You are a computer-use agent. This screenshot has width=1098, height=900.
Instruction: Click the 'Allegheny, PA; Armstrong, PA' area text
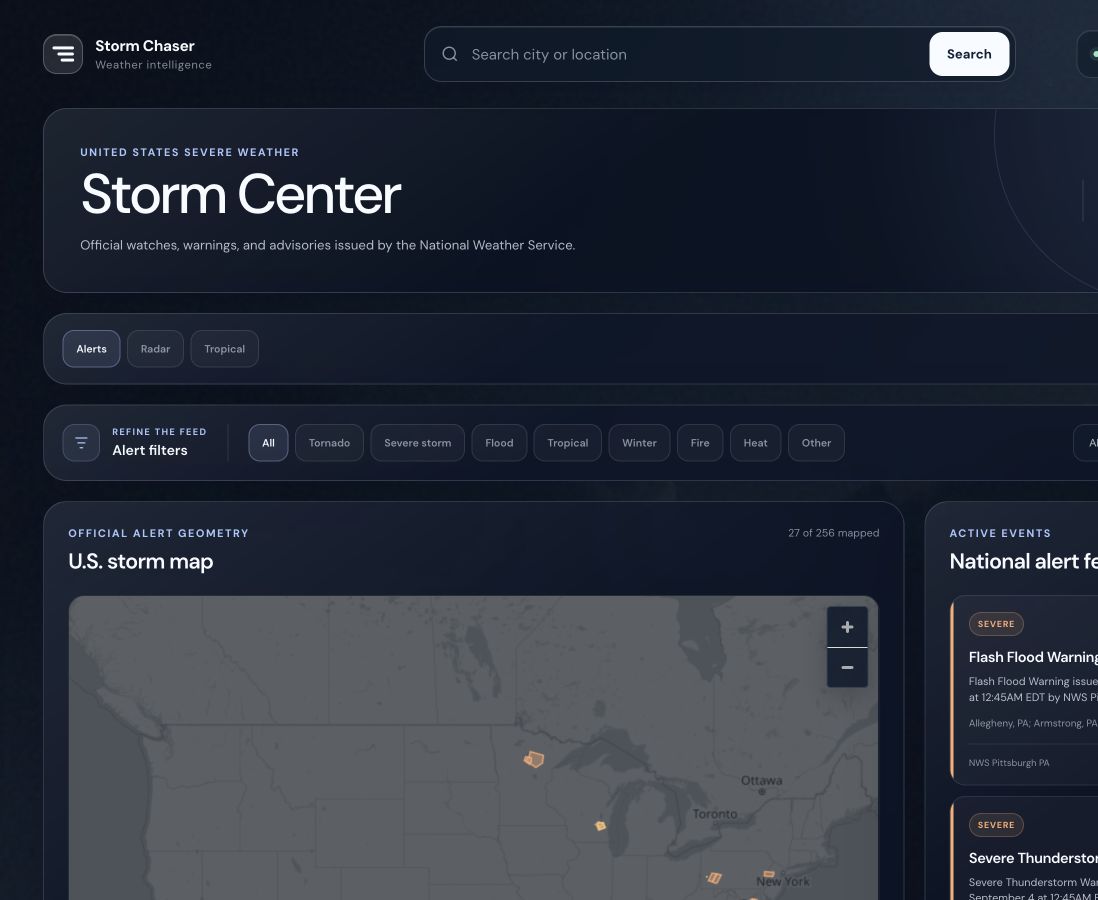[x=1033, y=723]
